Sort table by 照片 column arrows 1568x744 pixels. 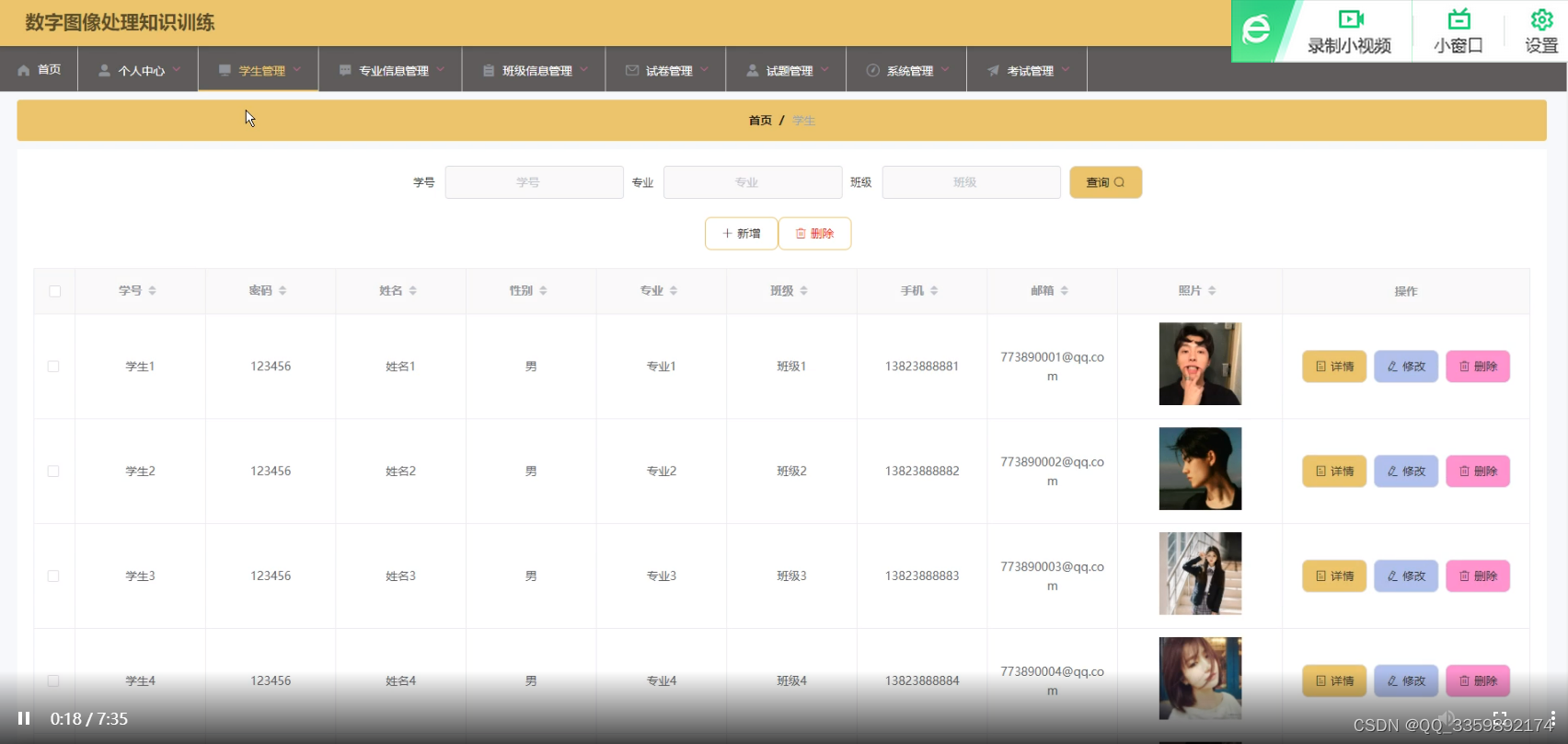pos(1212,291)
